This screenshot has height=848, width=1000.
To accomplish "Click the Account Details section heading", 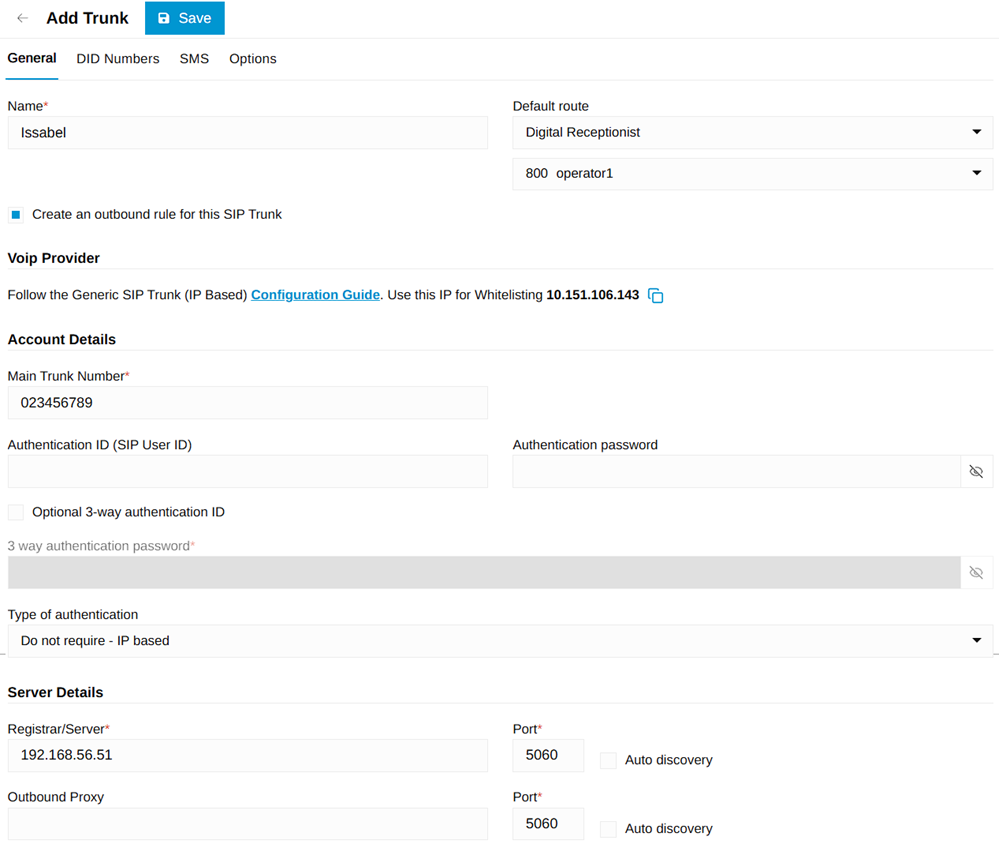I will click(62, 339).
